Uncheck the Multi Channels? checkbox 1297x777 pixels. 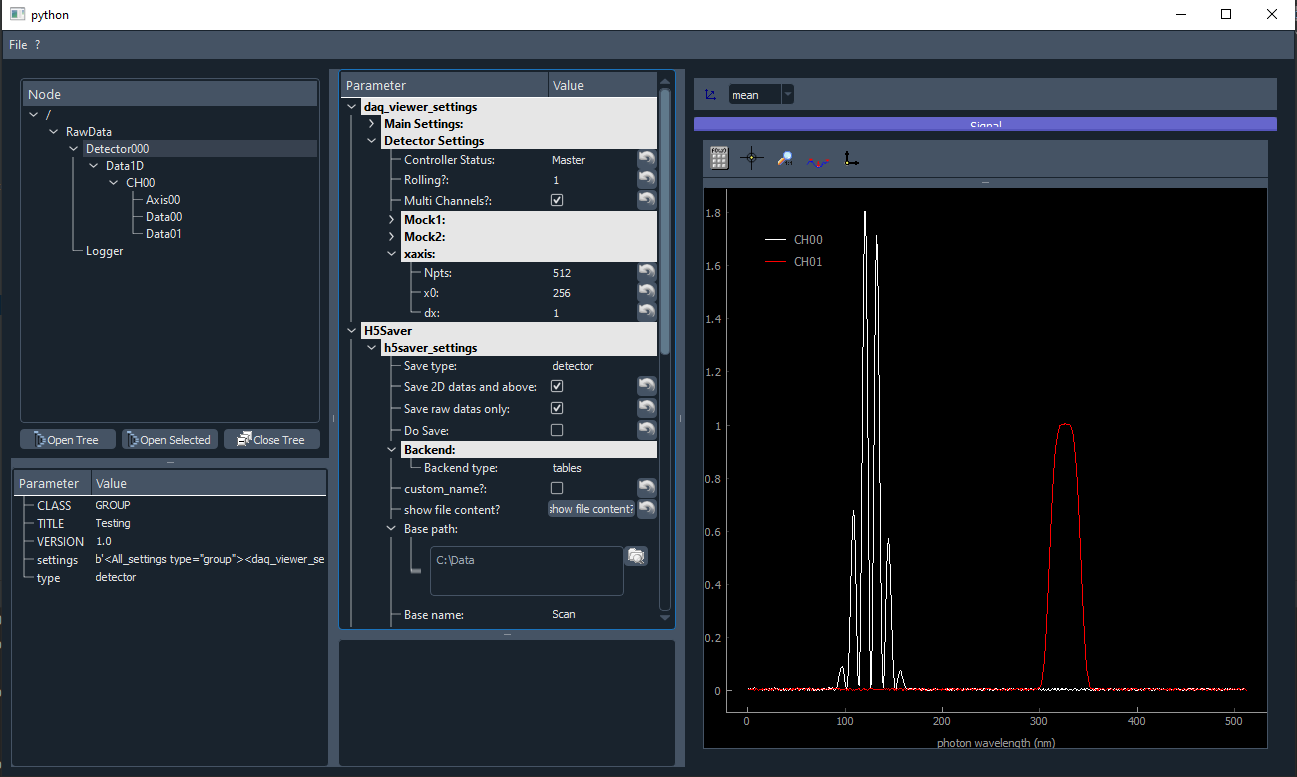[557, 200]
